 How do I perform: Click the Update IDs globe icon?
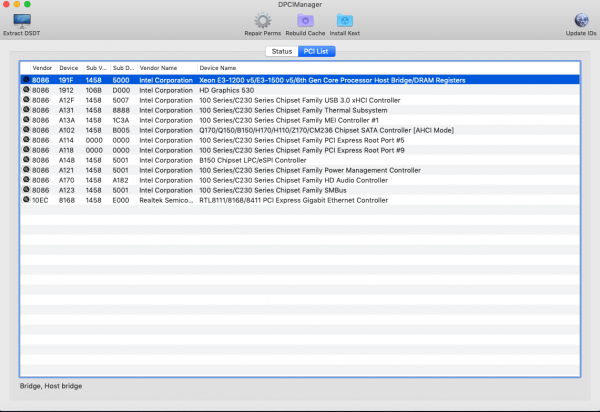[x=581, y=20]
